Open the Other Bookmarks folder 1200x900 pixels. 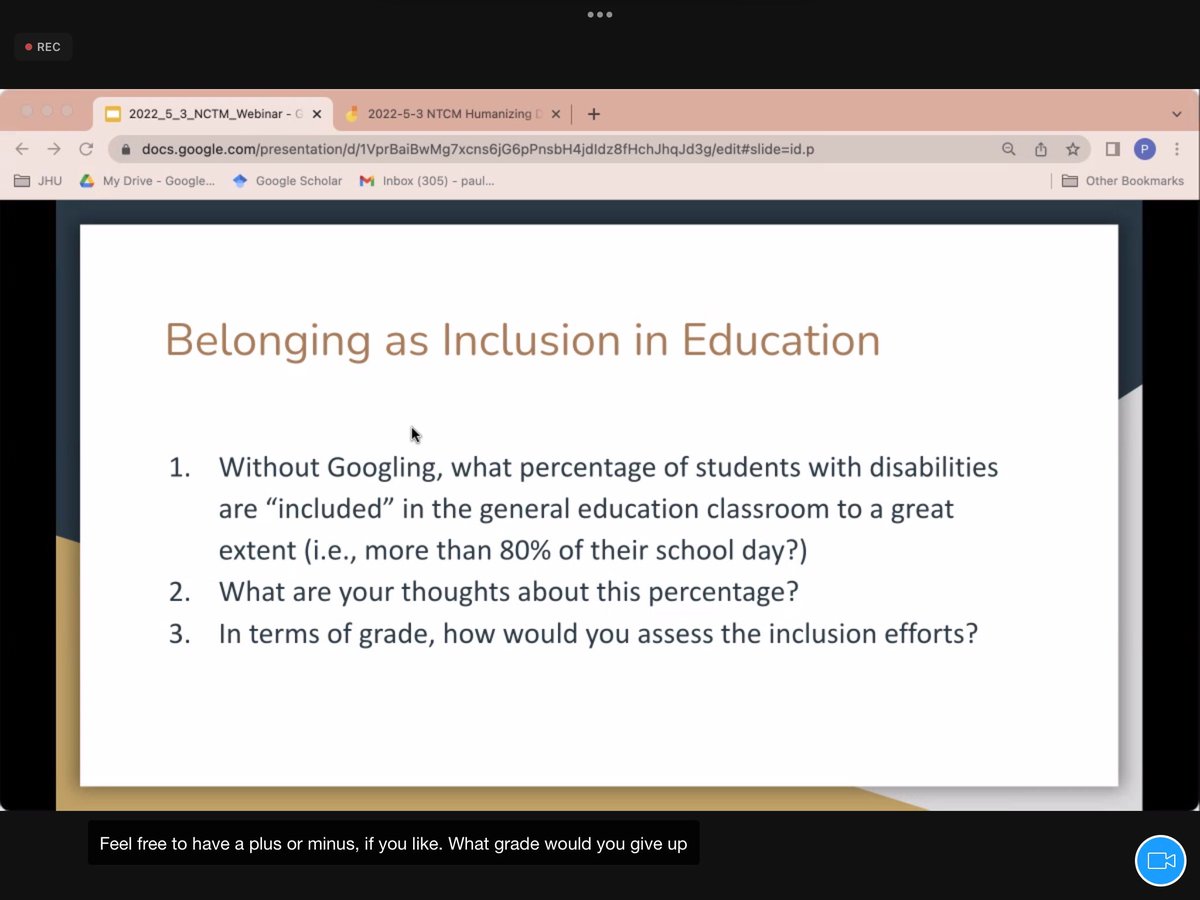click(x=1123, y=181)
